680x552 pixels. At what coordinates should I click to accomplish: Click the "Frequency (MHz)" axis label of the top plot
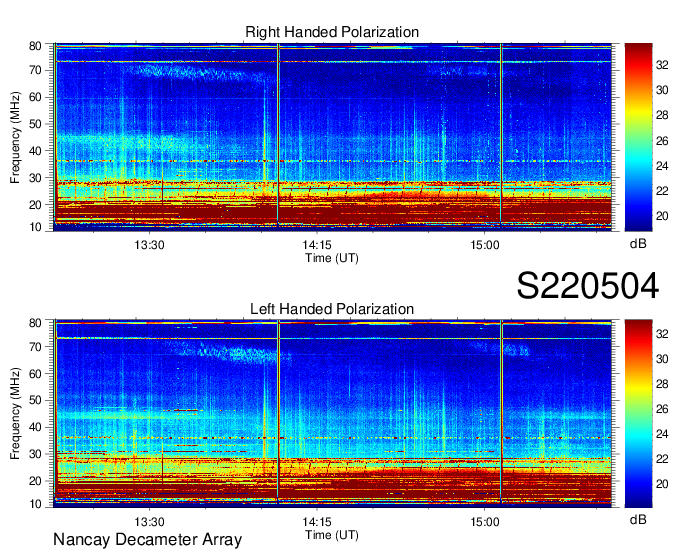pos(15,137)
